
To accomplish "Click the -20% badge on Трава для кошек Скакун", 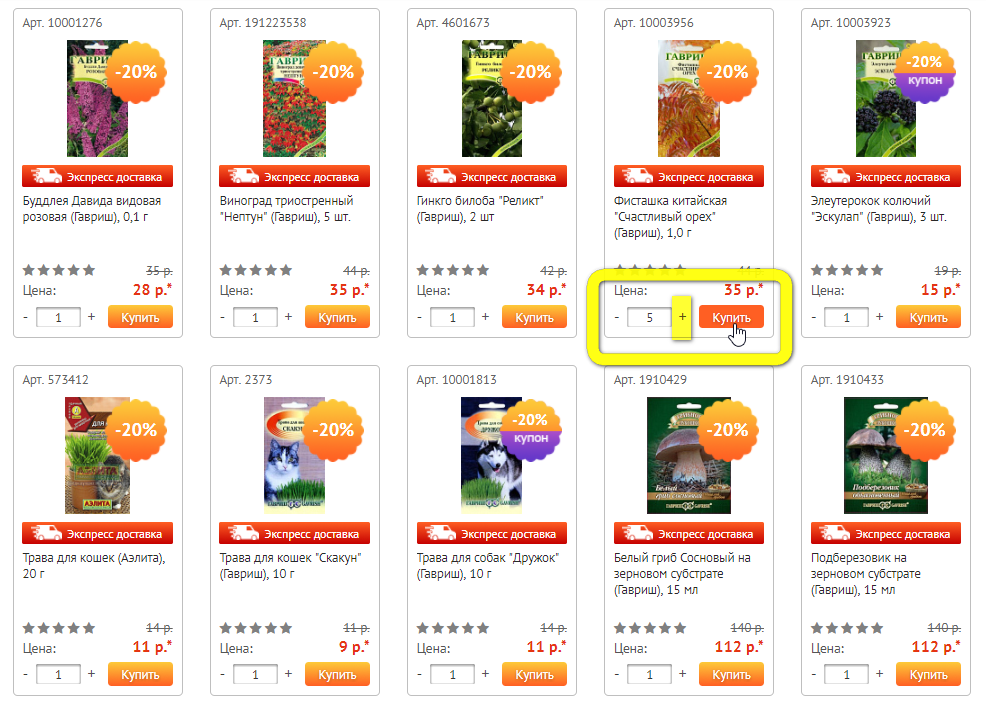I will [335, 430].
